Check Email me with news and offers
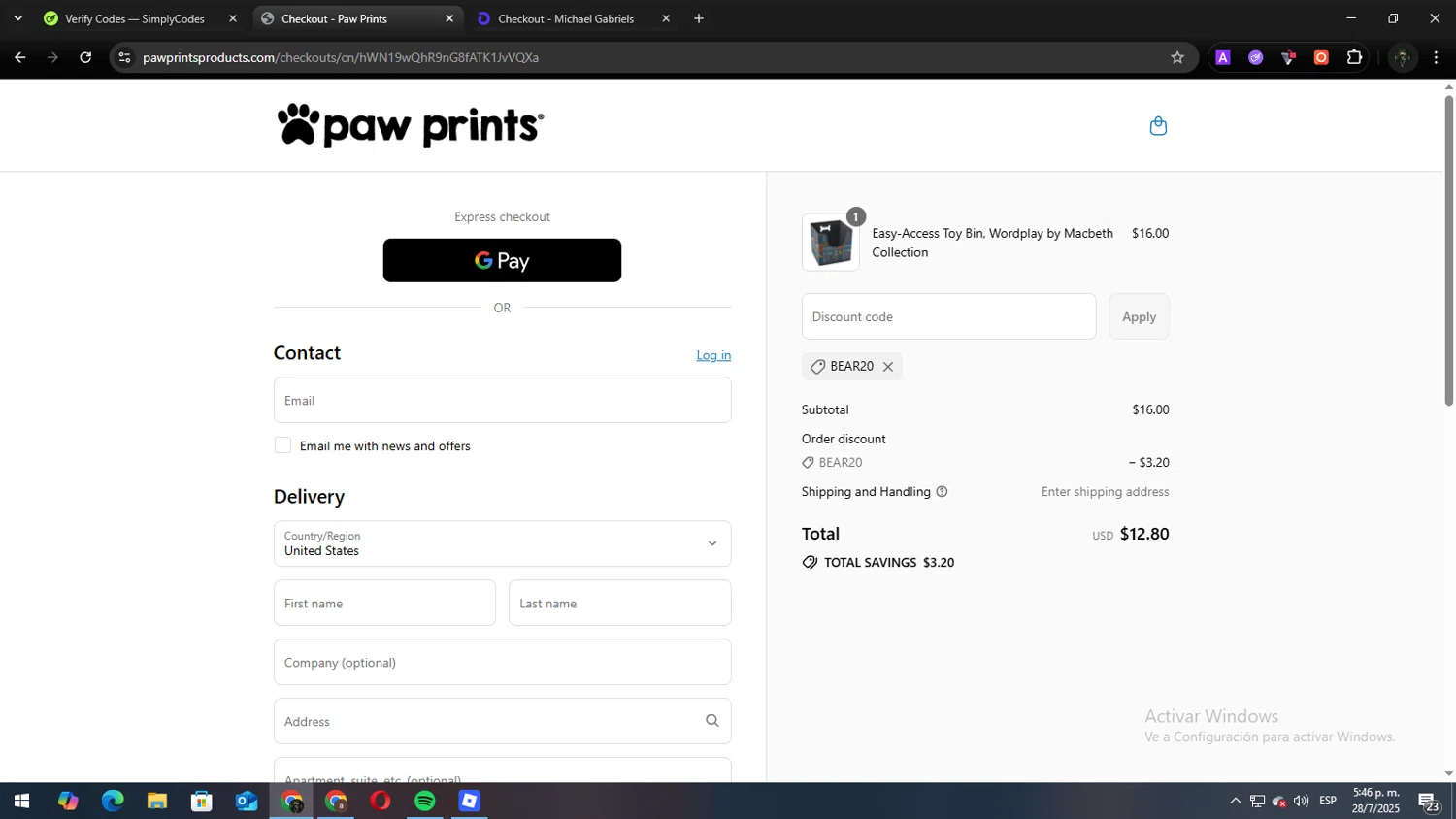The image size is (1456, 819). [282, 445]
